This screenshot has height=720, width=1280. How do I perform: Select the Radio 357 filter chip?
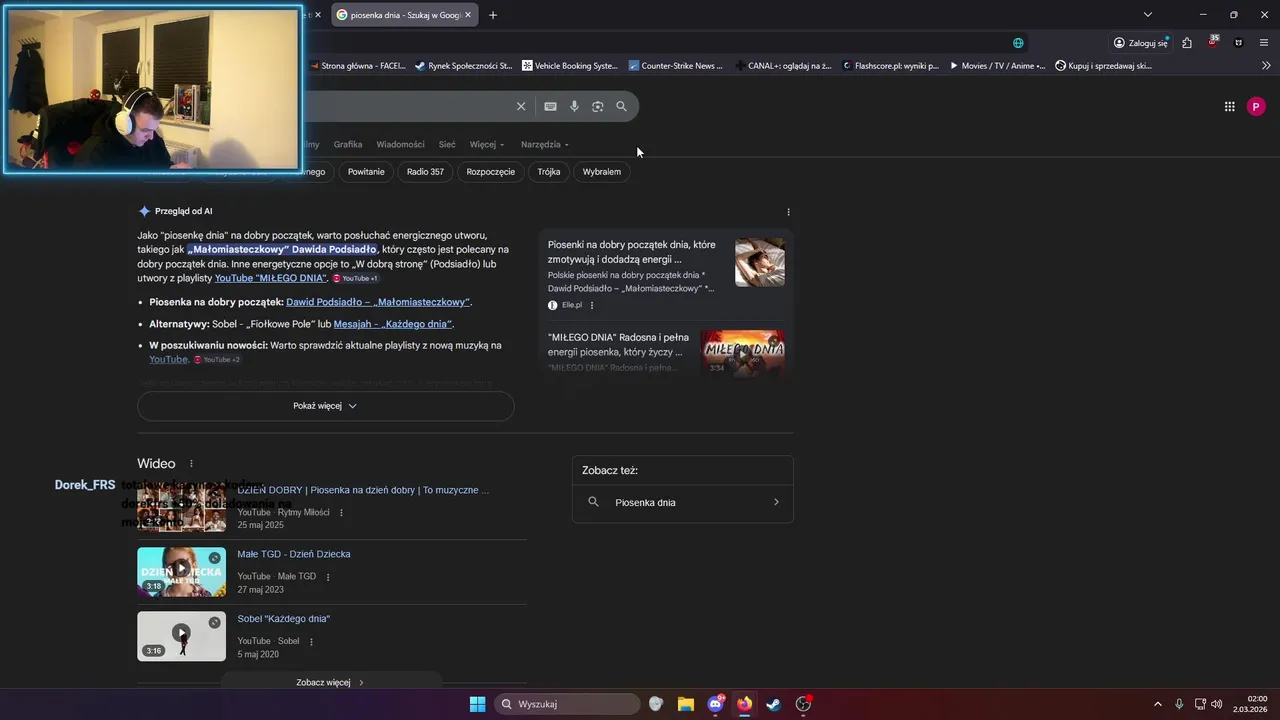pos(425,172)
